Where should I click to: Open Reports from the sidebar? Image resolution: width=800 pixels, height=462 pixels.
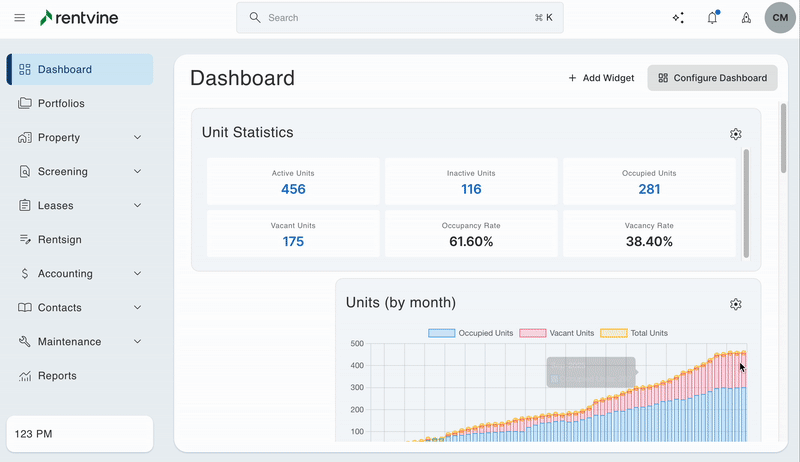(57, 376)
